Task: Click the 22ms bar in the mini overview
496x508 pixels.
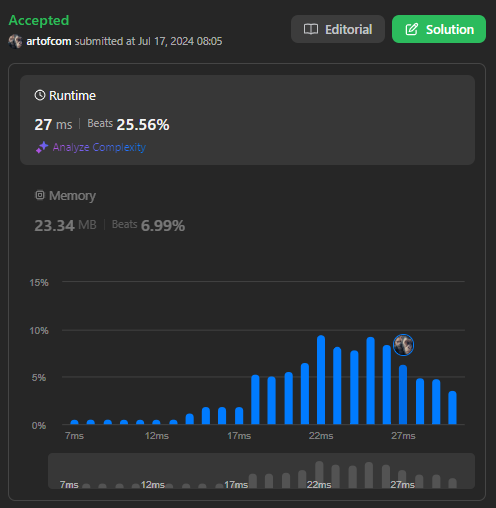Action: (x=319, y=474)
